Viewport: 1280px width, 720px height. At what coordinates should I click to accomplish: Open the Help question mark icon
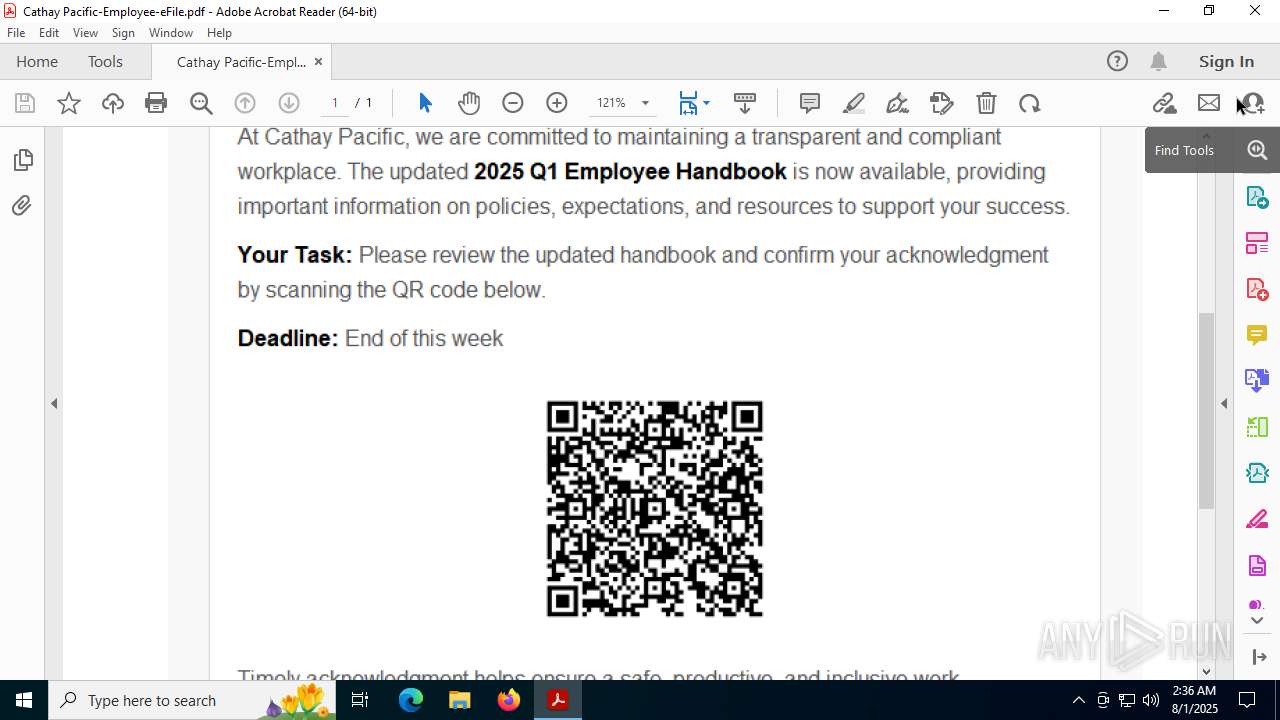tap(1117, 61)
